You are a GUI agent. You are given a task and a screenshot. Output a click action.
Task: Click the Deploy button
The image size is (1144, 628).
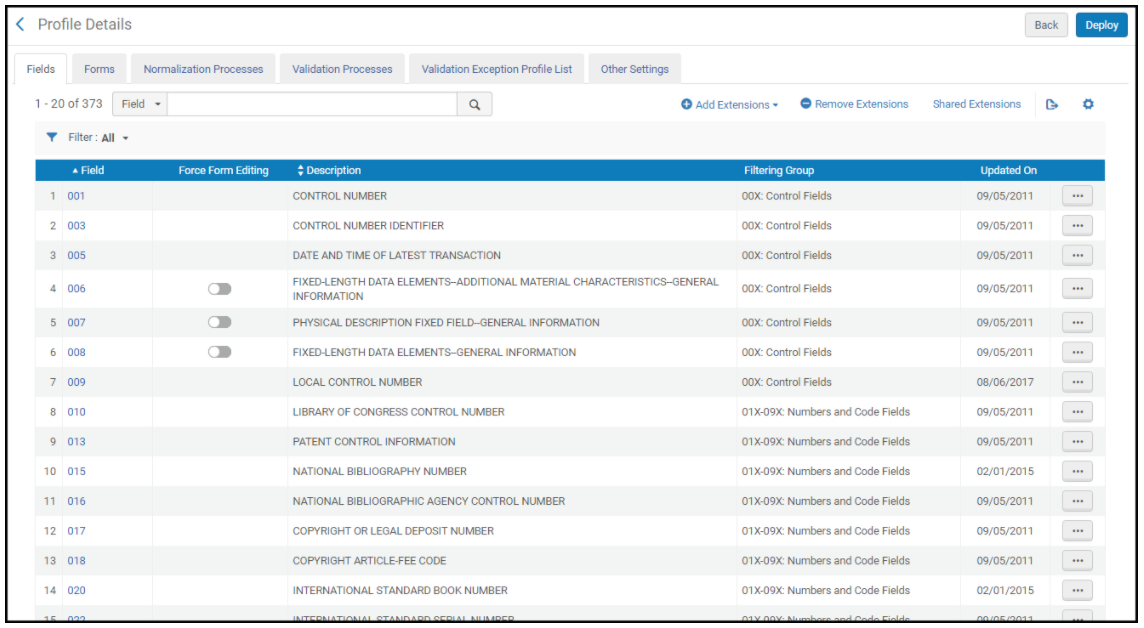click(1101, 25)
